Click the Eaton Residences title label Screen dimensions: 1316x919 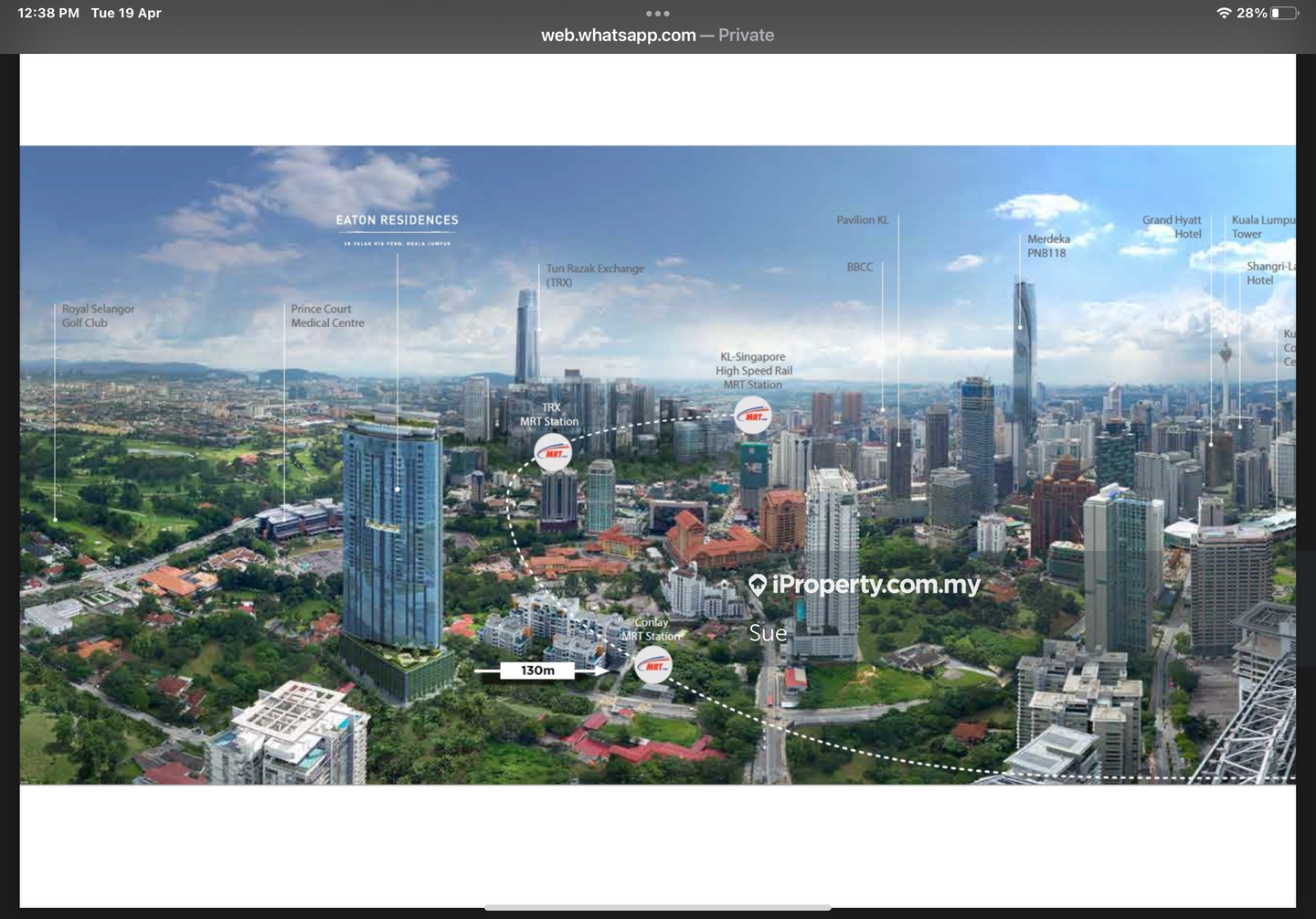(x=397, y=220)
